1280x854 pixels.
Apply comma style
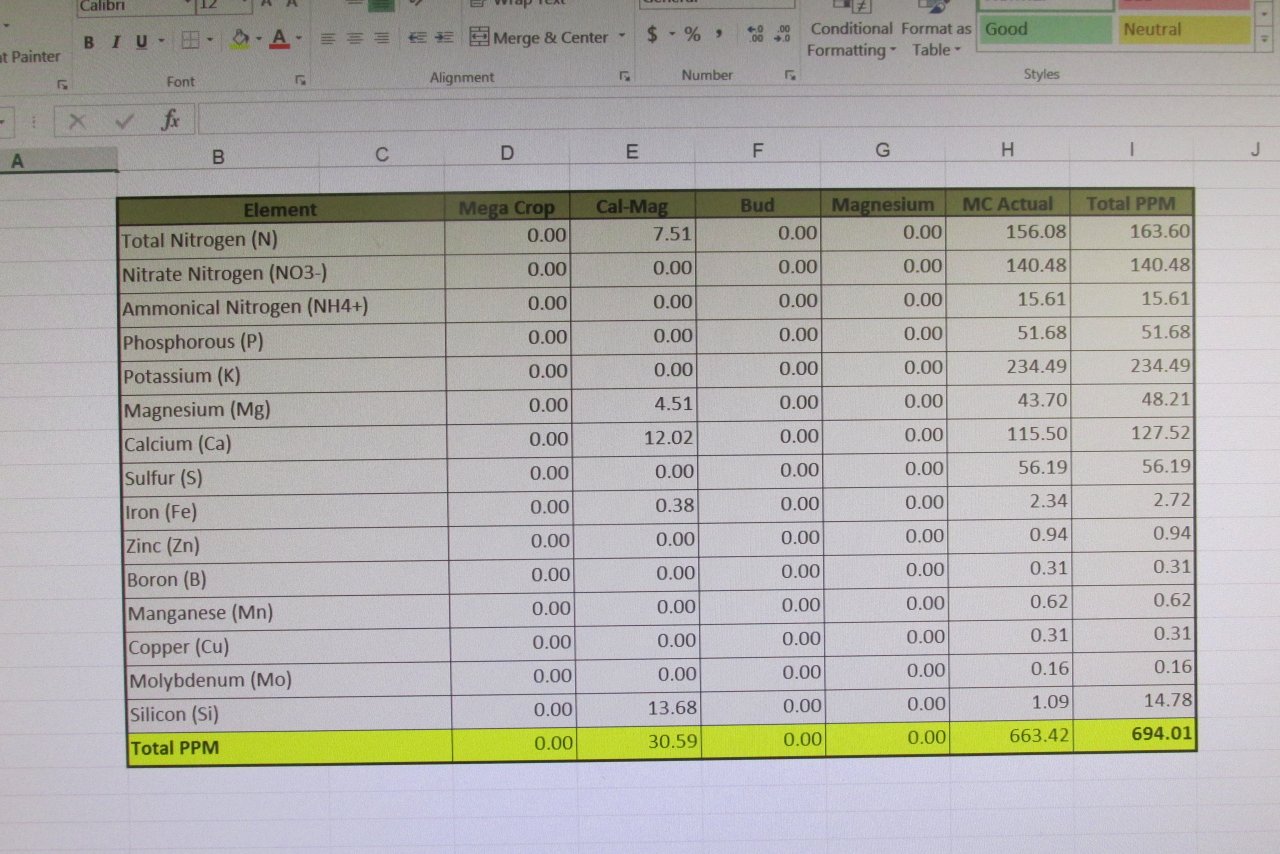click(x=718, y=35)
